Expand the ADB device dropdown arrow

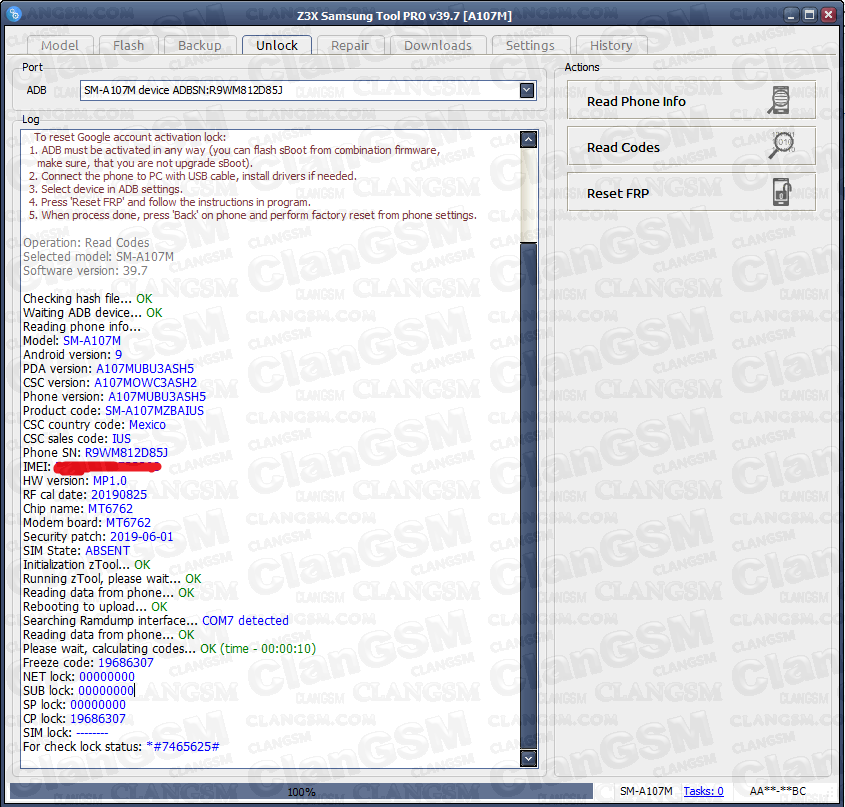click(x=527, y=90)
